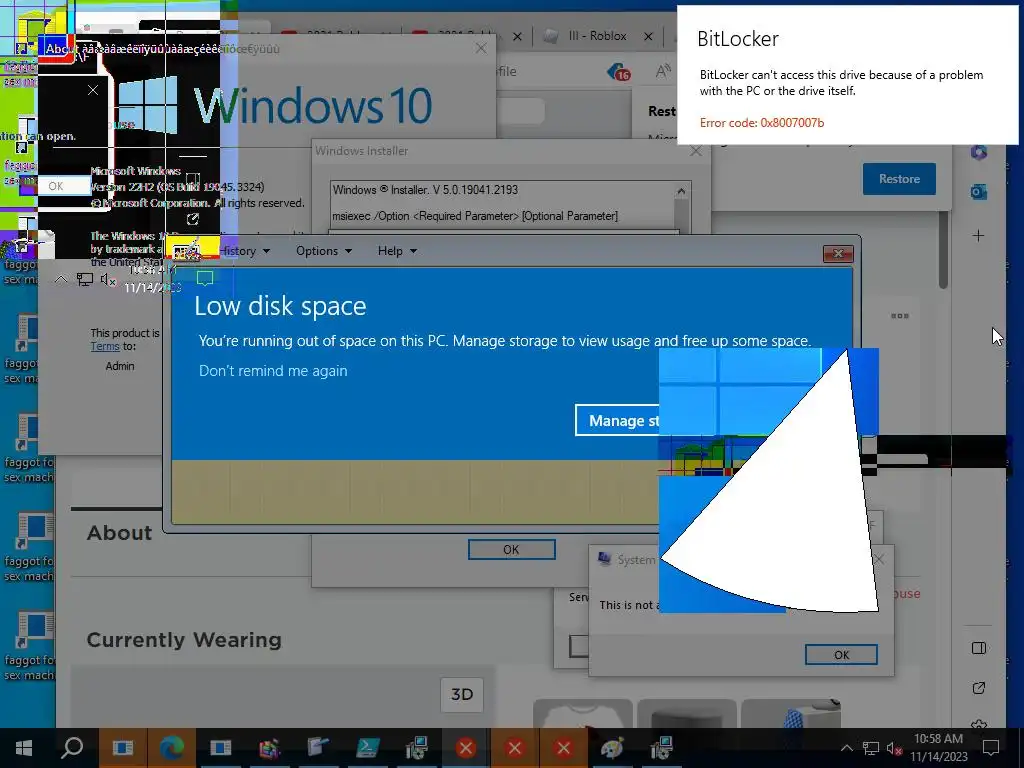Click the Windows Installer text box up arrow
This screenshot has height=768, width=1024.
coord(681,191)
